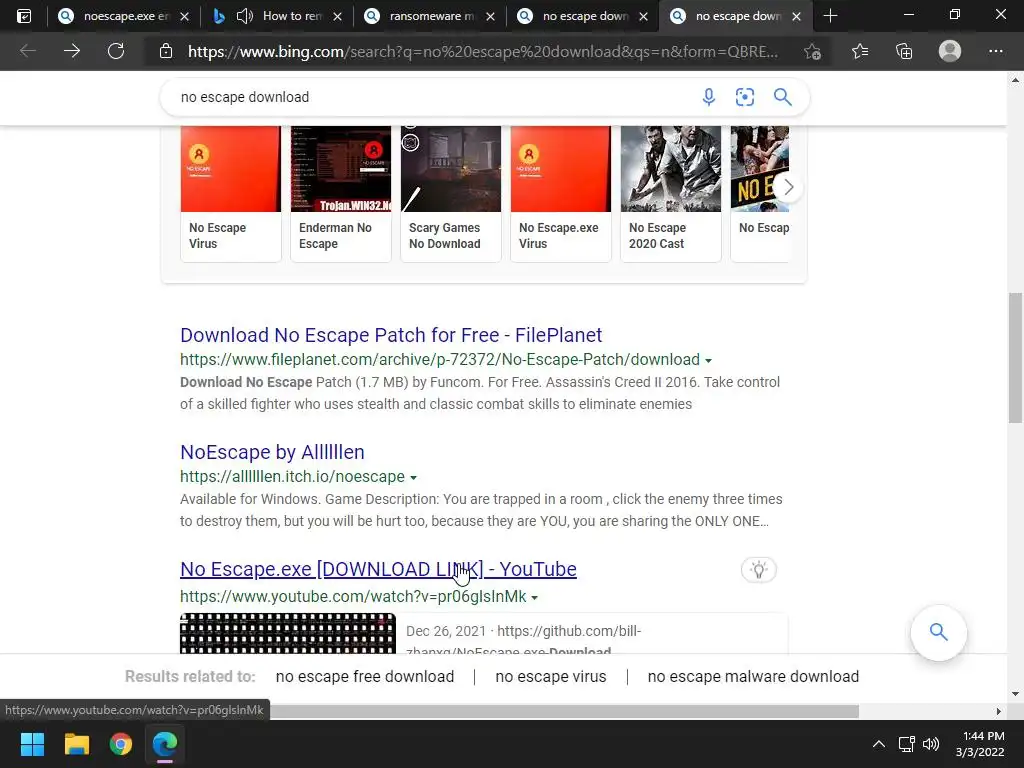
Task: Click scrollbar up arrow
Action: coord(1015,80)
